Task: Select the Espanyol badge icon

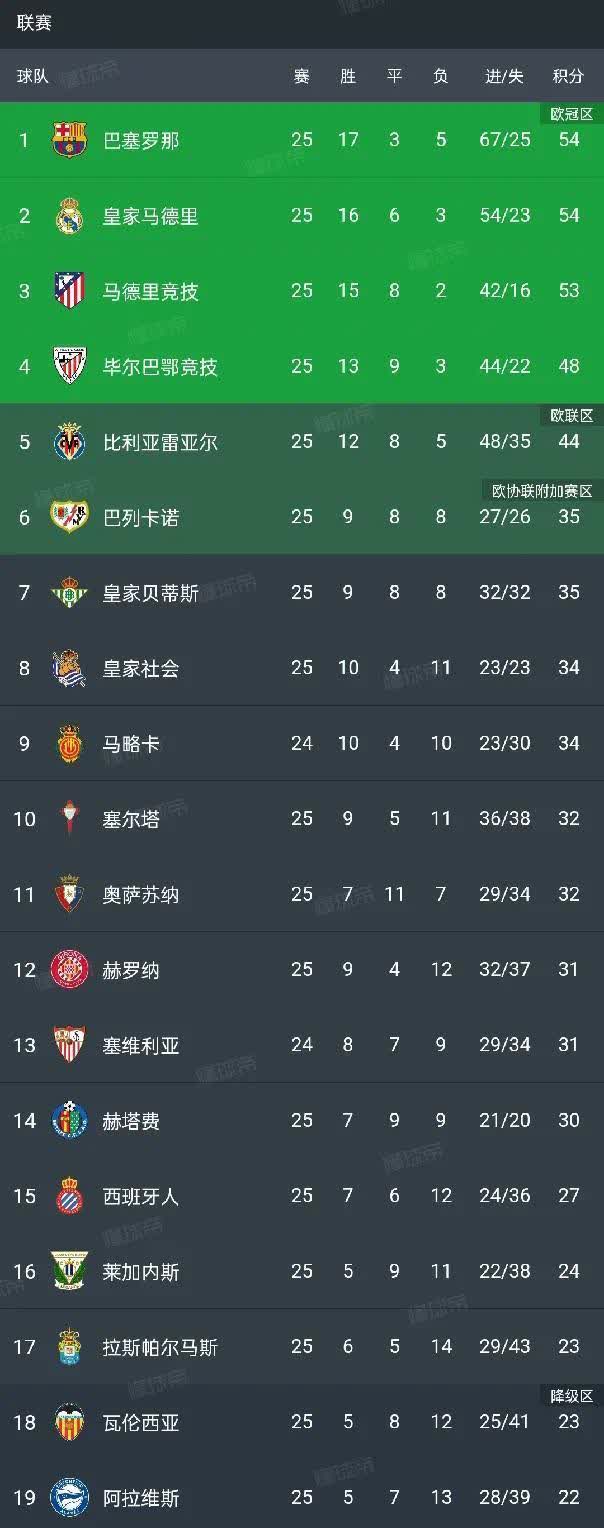Action: click(70, 1196)
